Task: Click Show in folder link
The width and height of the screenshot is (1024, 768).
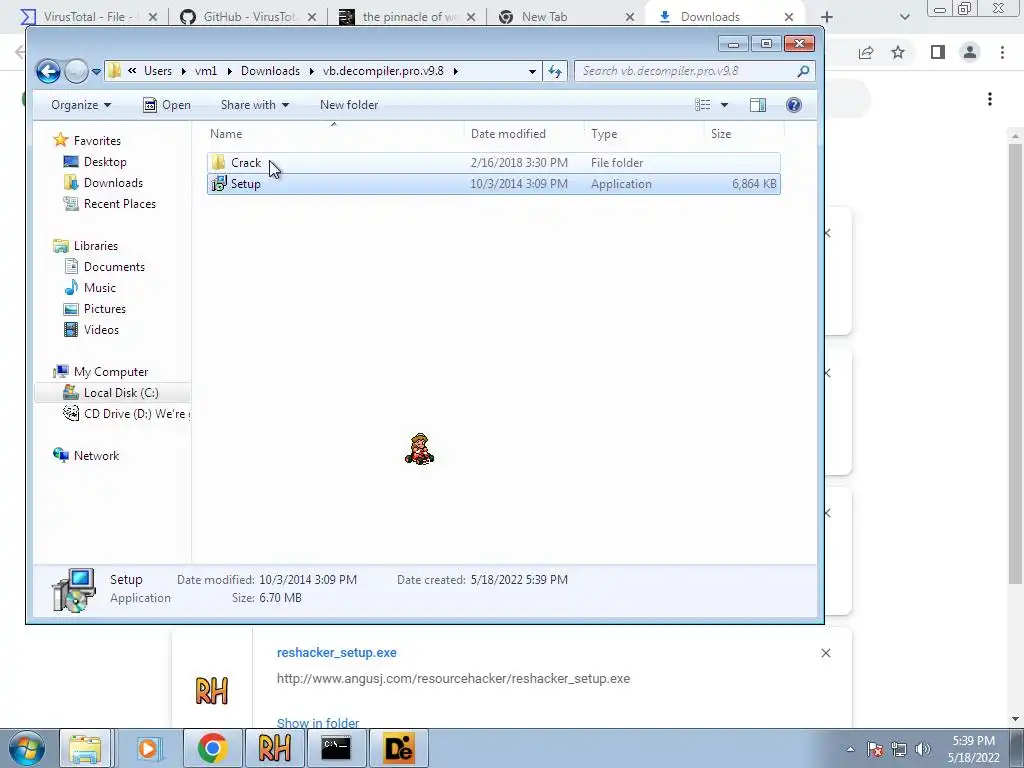Action: point(318,723)
